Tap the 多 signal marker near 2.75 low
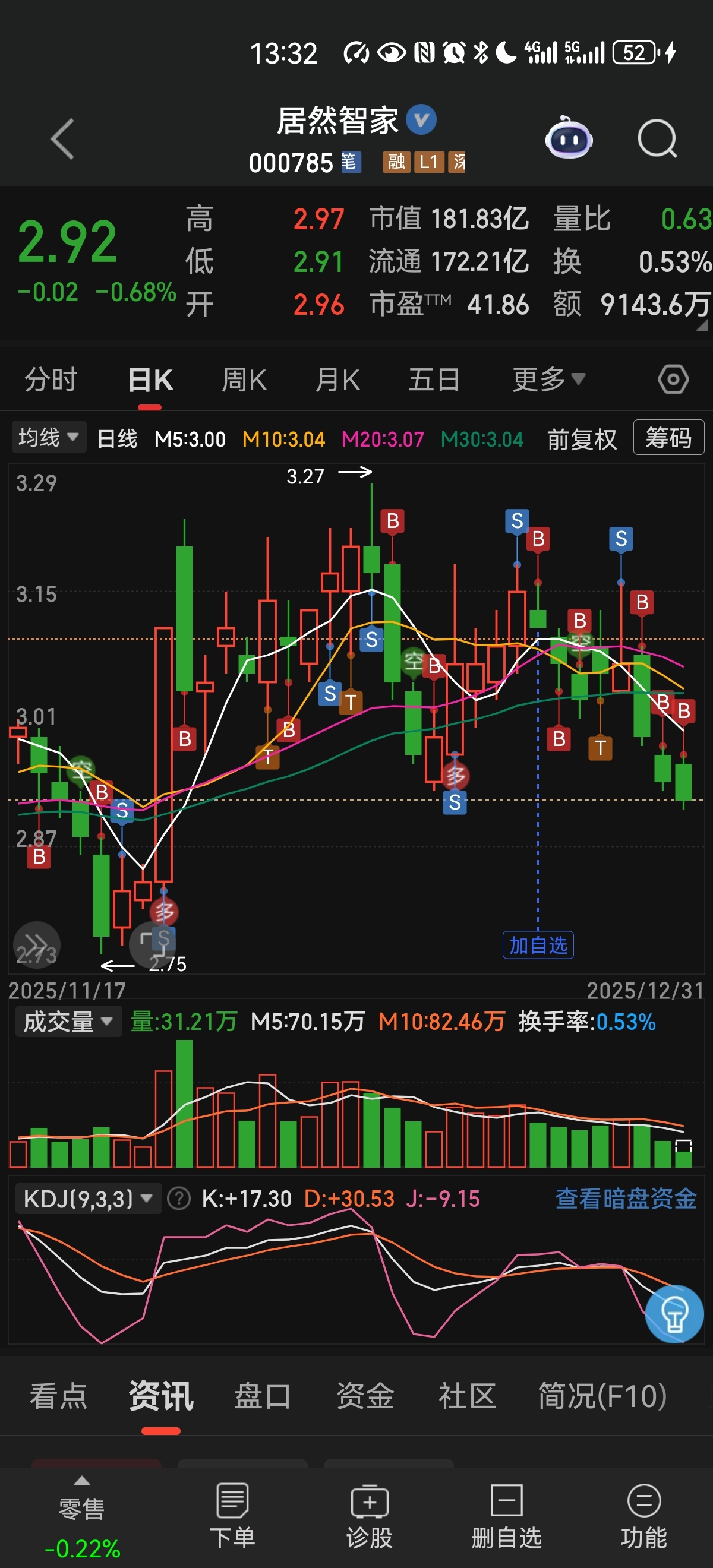 tap(163, 911)
